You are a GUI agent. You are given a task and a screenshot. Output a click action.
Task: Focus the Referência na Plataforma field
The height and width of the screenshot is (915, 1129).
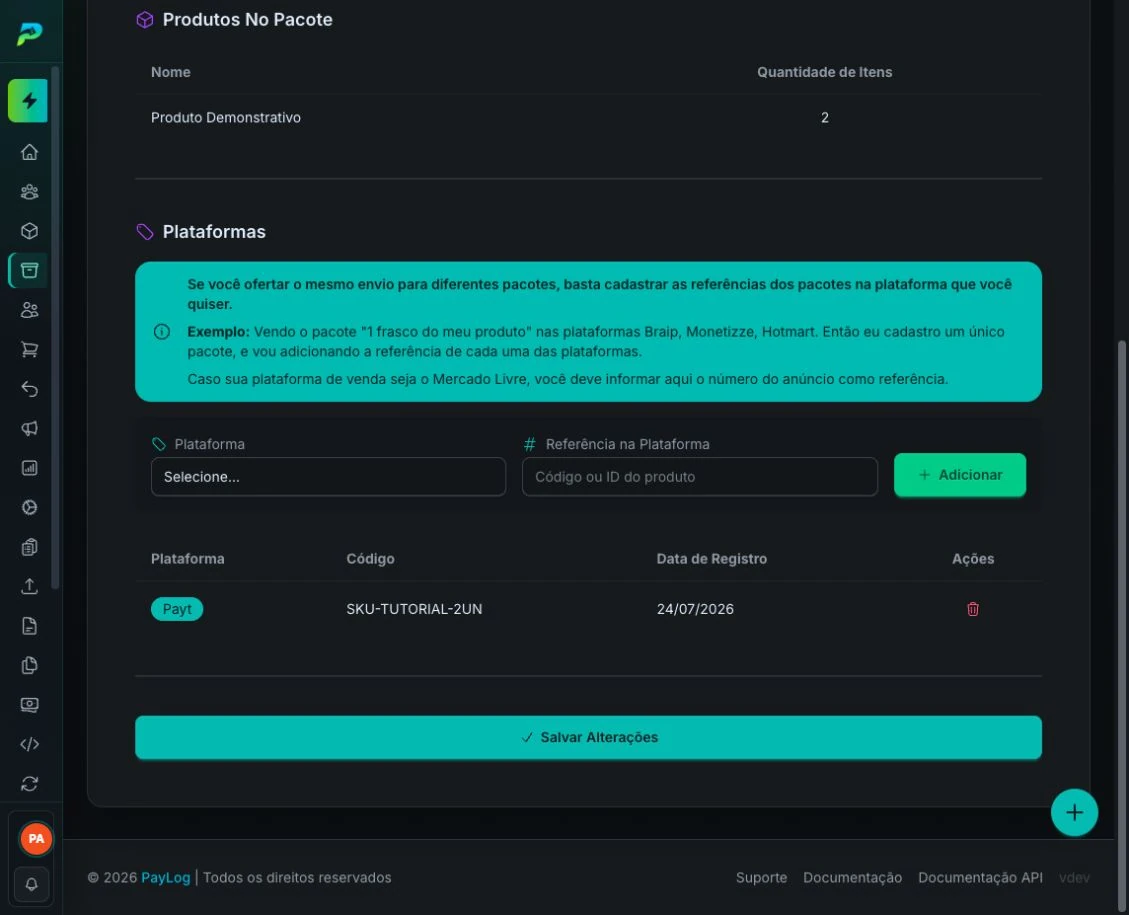(x=700, y=477)
